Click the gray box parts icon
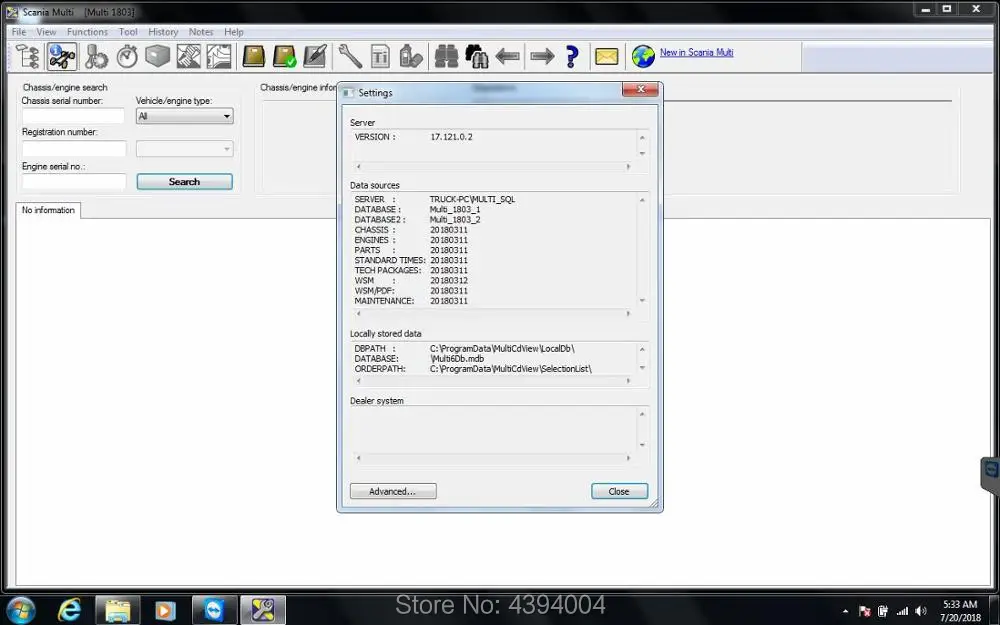The image size is (1000, 625). (x=157, y=56)
